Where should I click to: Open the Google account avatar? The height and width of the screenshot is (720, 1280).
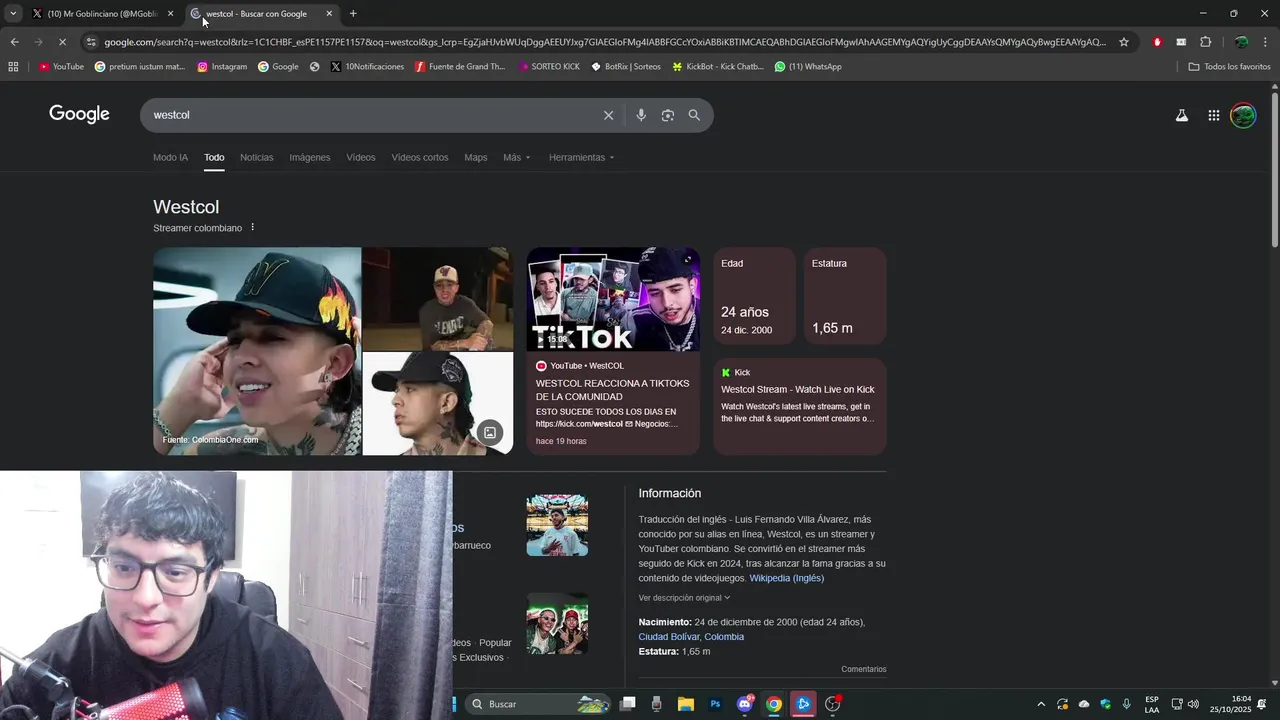[1243, 115]
